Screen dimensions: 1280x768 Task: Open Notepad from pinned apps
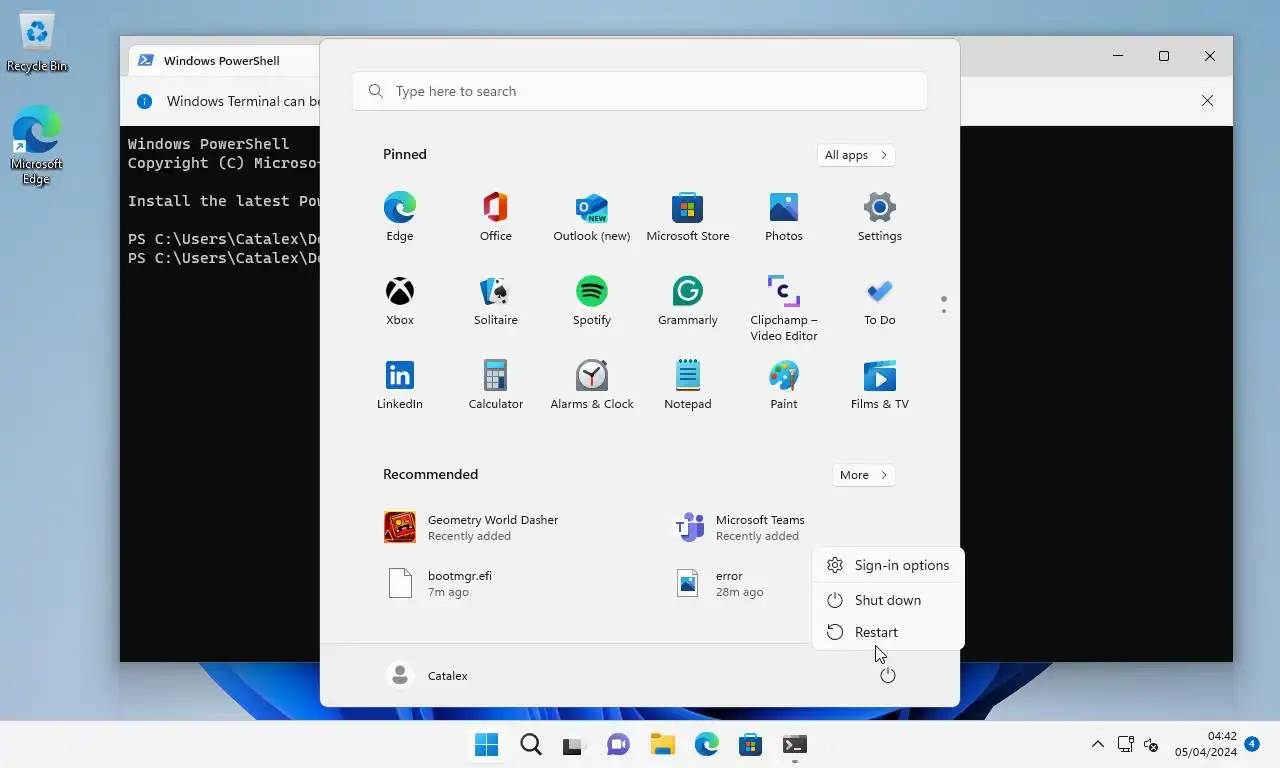(688, 384)
